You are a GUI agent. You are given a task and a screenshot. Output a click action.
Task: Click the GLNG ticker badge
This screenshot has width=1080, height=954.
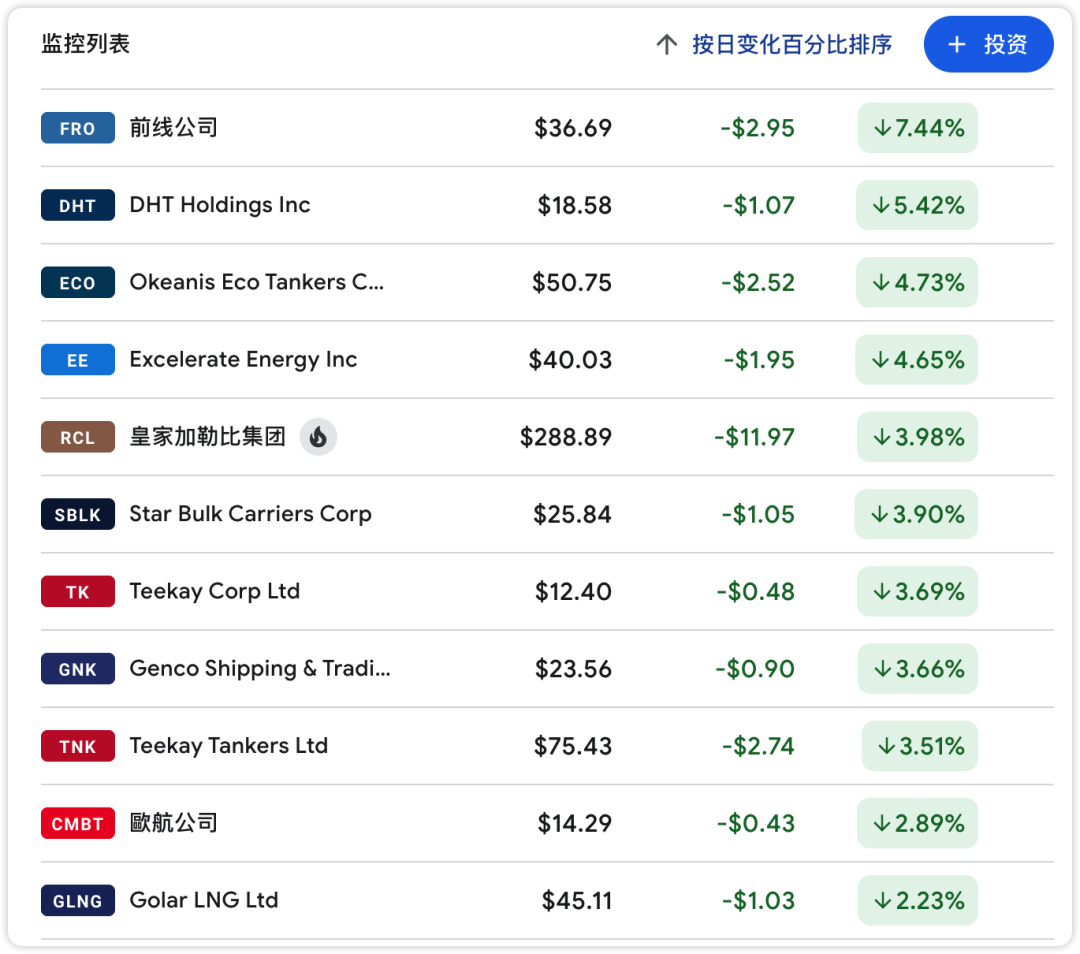click(x=78, y=900)
